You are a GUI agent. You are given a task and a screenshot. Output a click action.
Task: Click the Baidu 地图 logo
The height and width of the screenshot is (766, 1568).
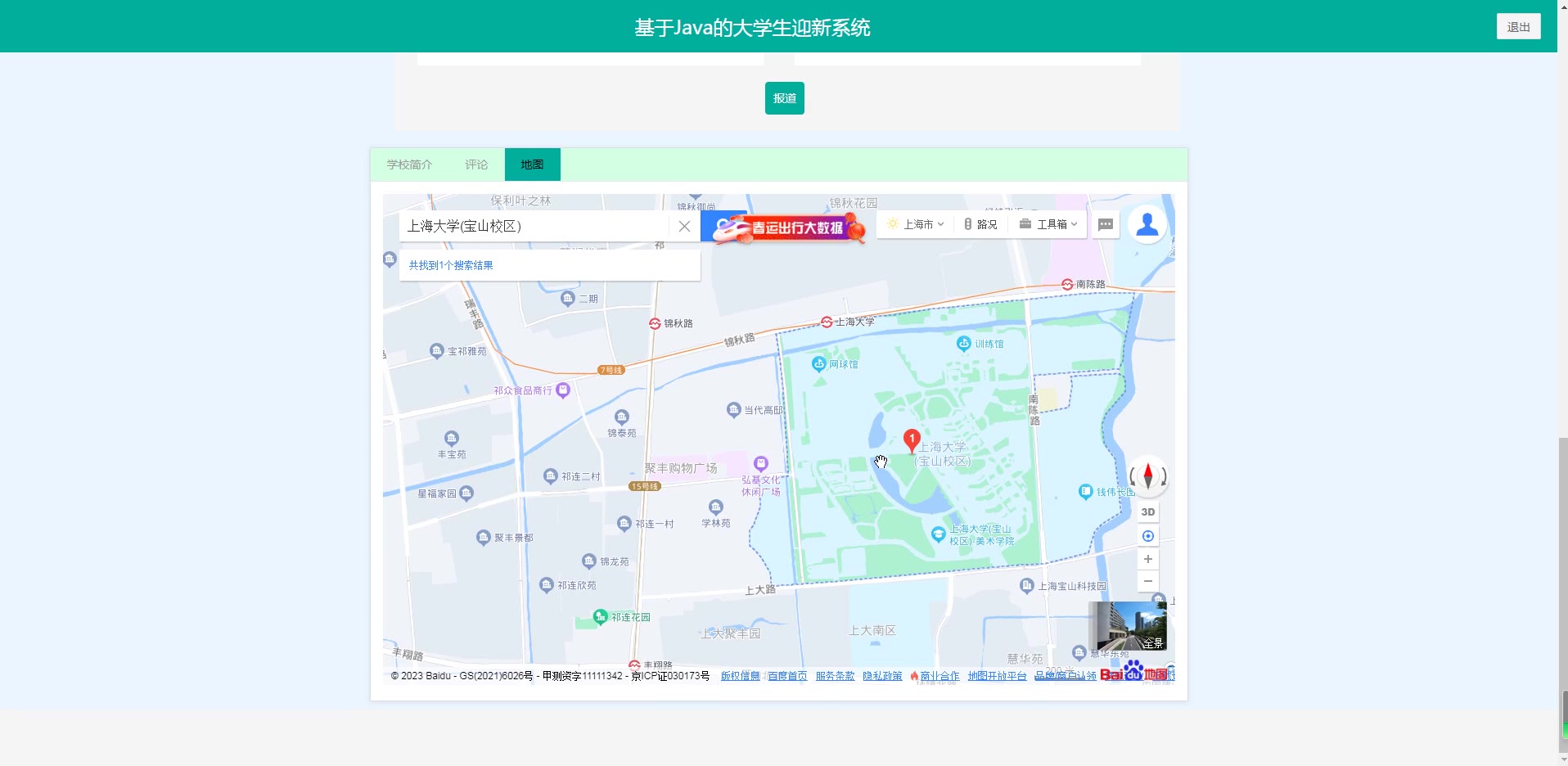coord(1134,673)
